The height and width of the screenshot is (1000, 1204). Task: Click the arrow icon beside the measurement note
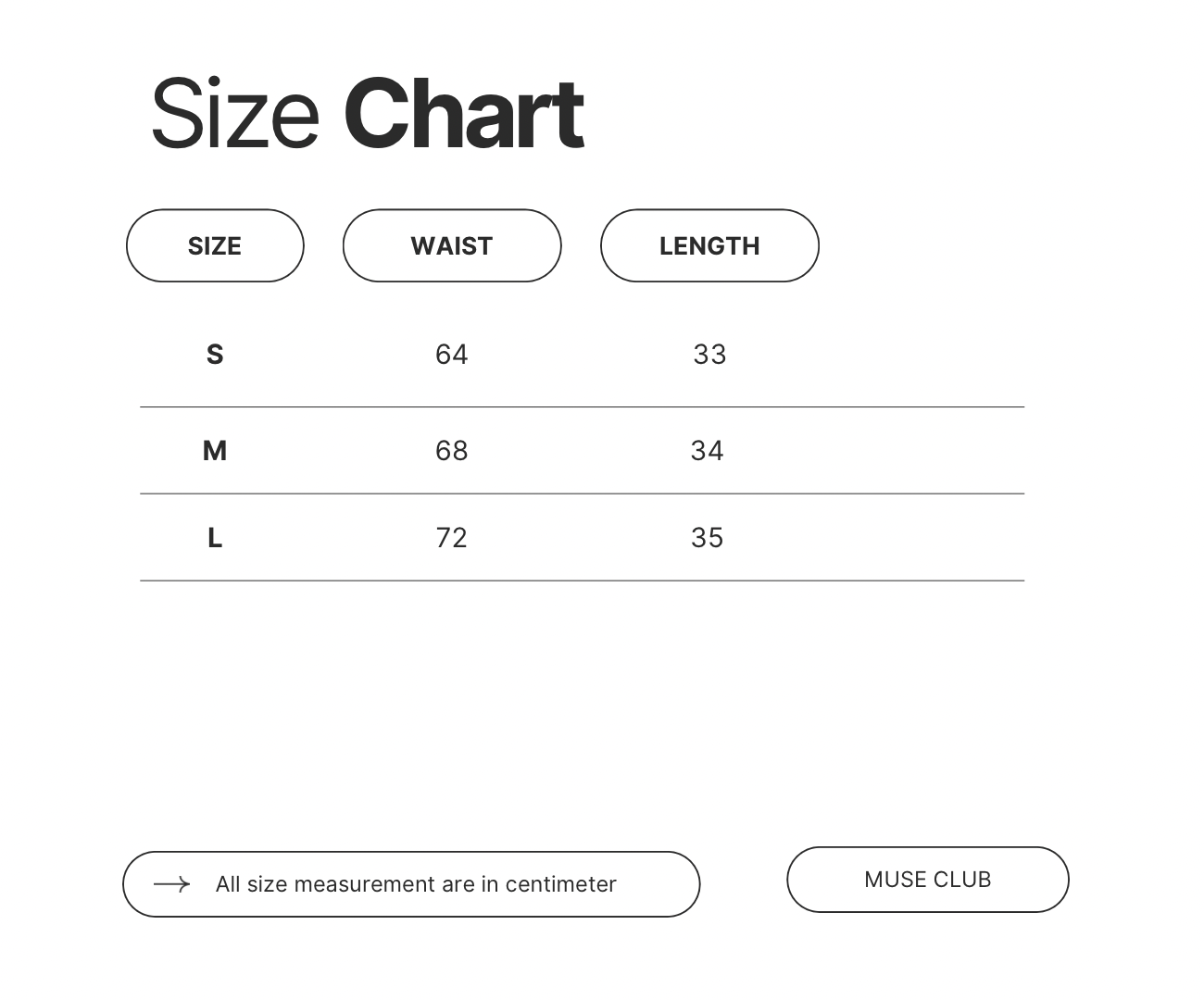pyautogui.click(x=171, y=884)
